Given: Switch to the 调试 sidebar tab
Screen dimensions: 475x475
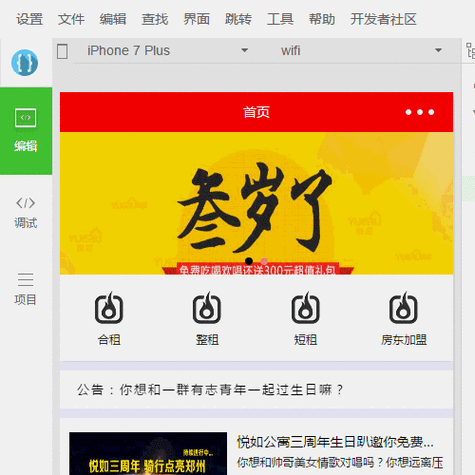Looking at the screenshot, I should click(x=26, y=213).
